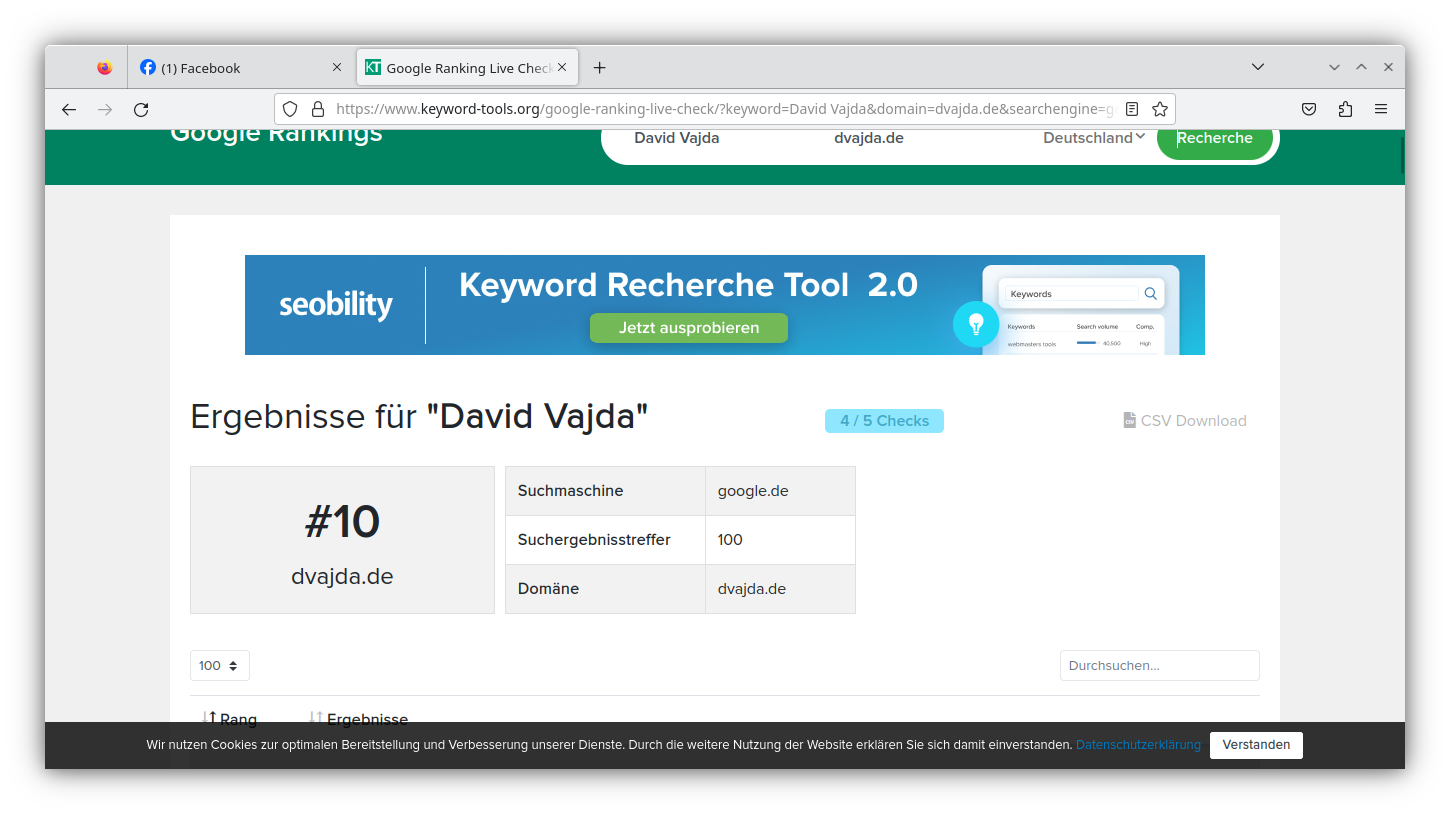This screenshot has height=814, width=1450.
Task: Open a new browser tab
Action: [x=599, y=68]
